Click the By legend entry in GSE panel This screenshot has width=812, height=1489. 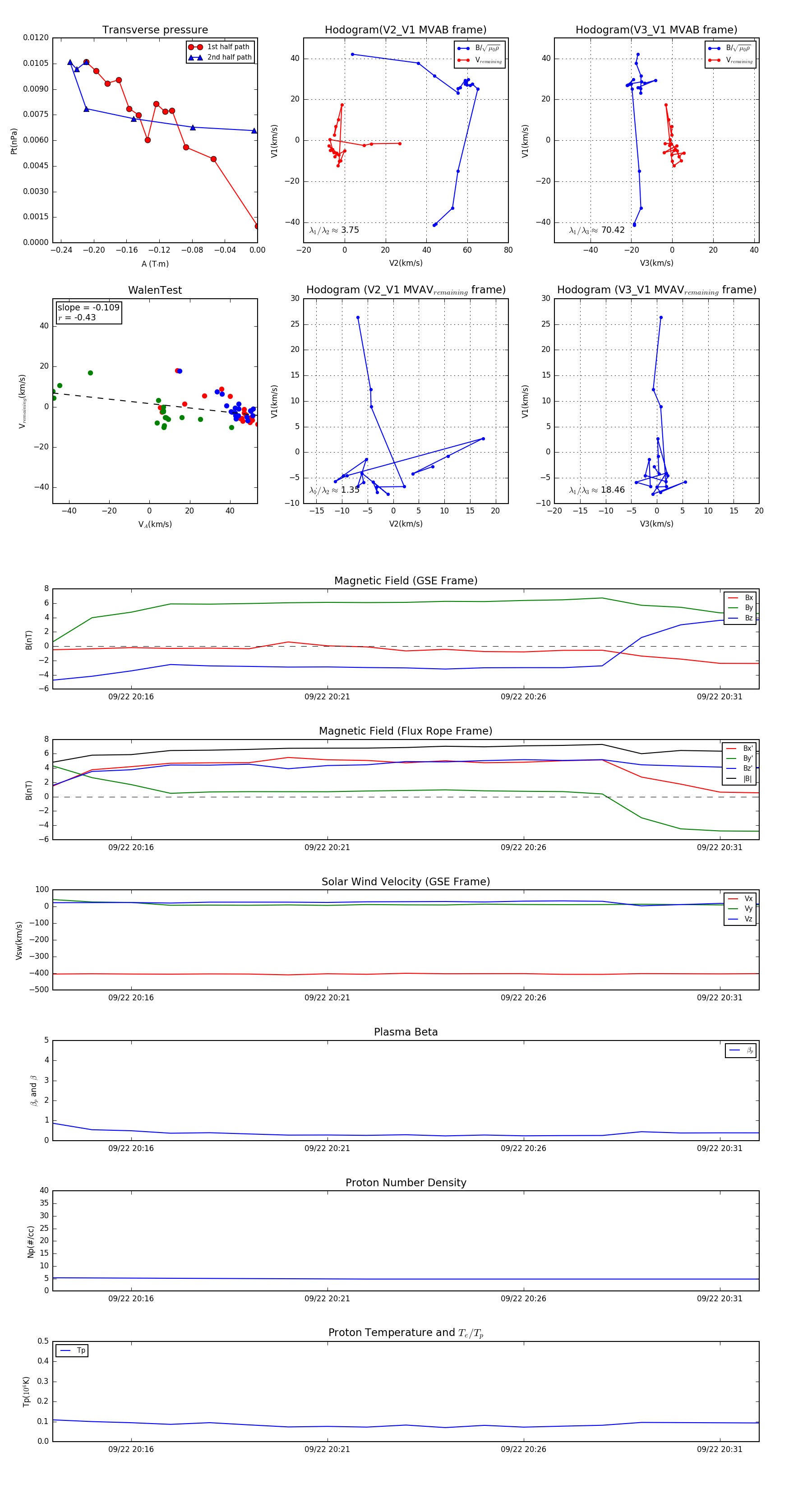coord(740,607)
